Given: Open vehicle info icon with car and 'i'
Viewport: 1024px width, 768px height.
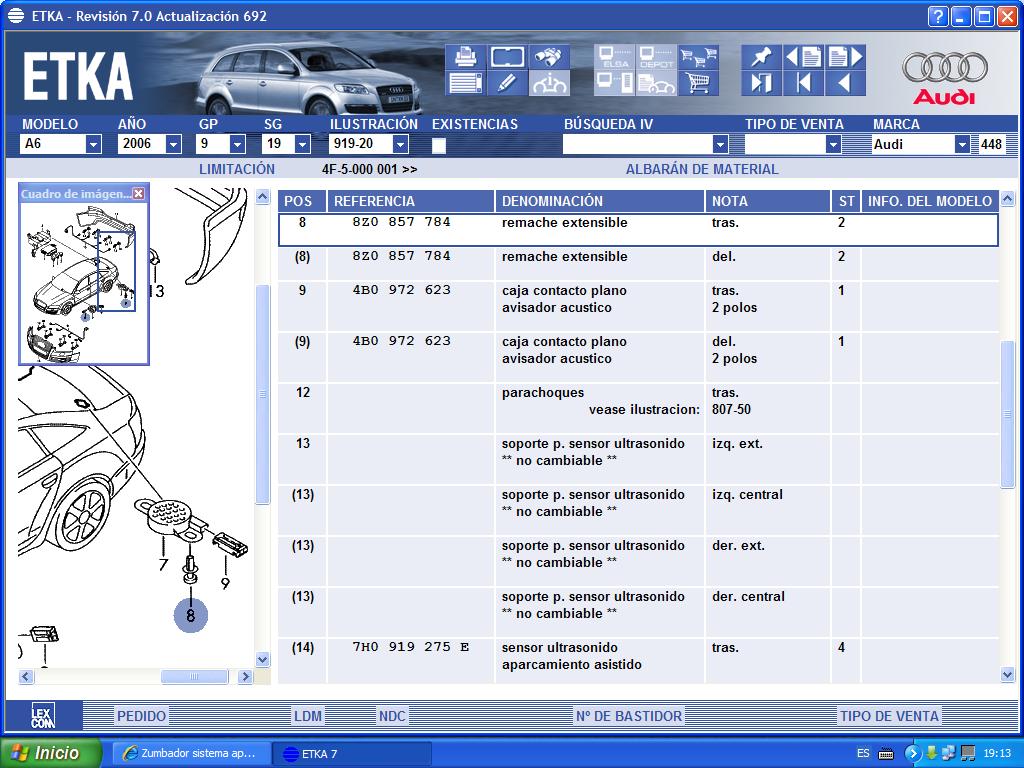Looking at the screenshot, I should (549, 84).
